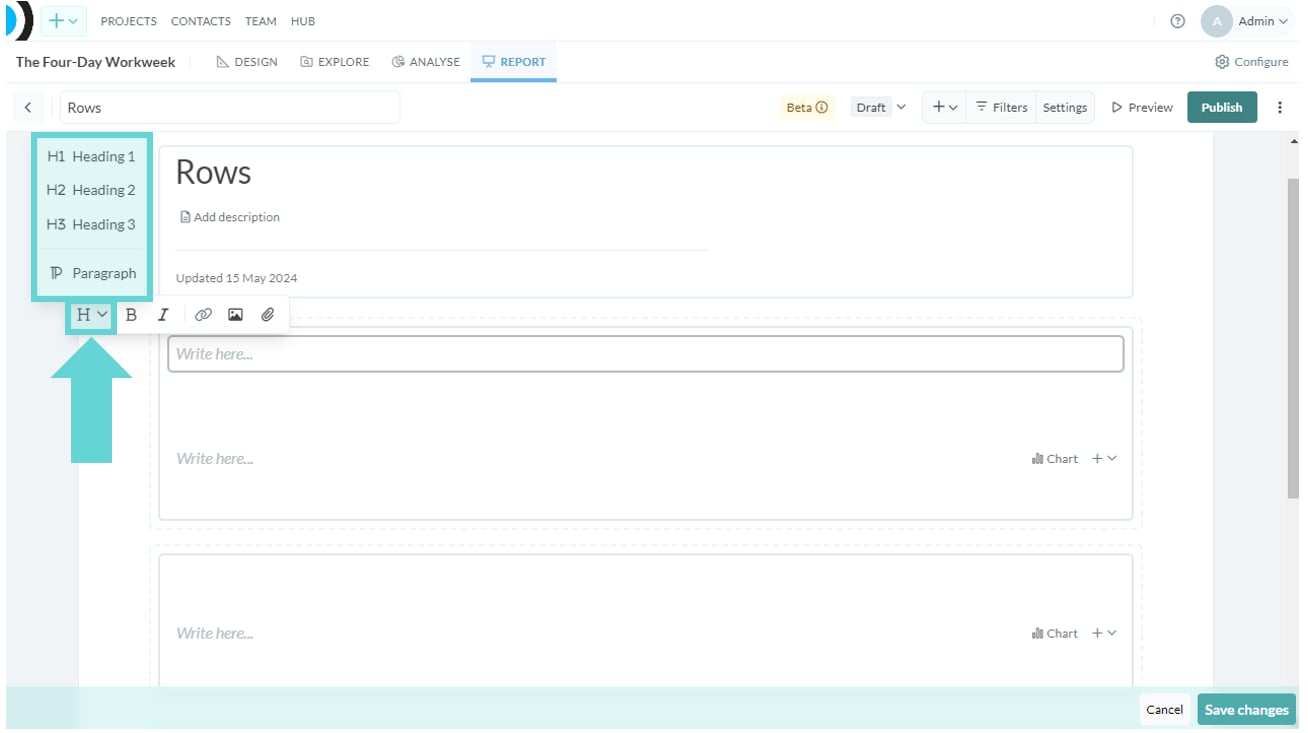Choose Heading 2 from the style list
The image size is (1308, 733).
[x=91, y=190]
